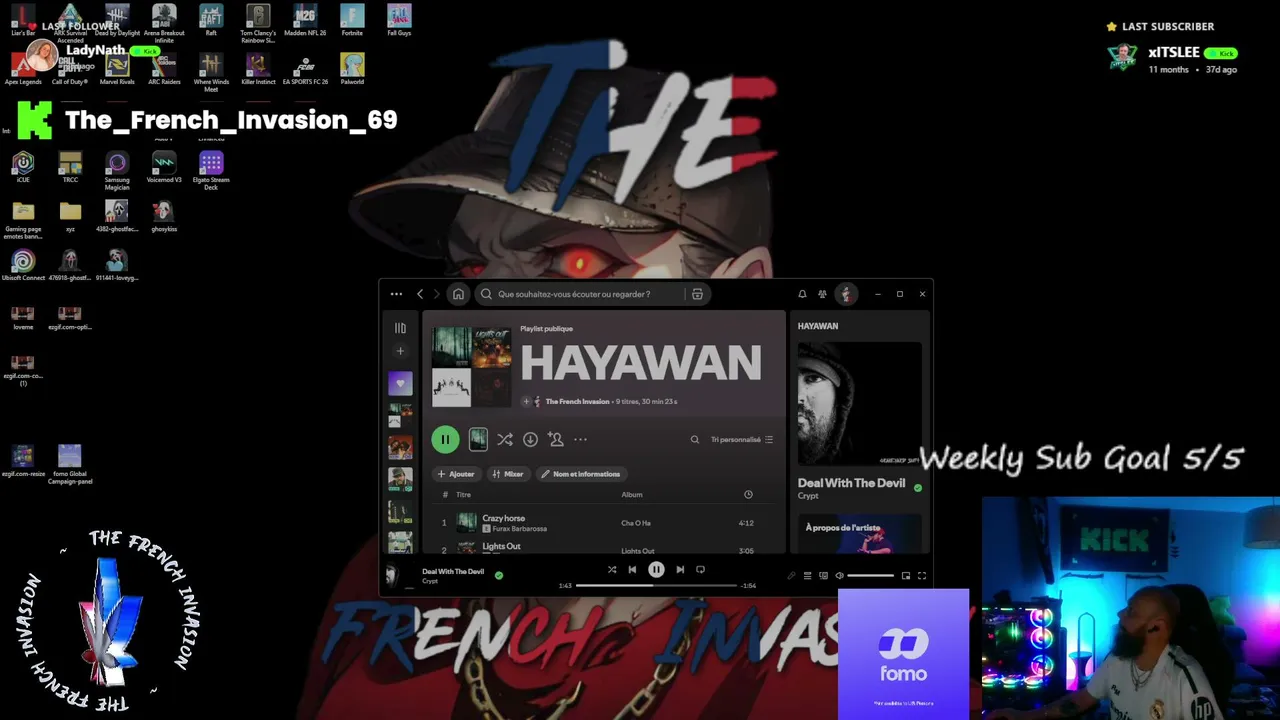Open the Browse icon in the search bar
1280x720 pixels.
point(697,294)
